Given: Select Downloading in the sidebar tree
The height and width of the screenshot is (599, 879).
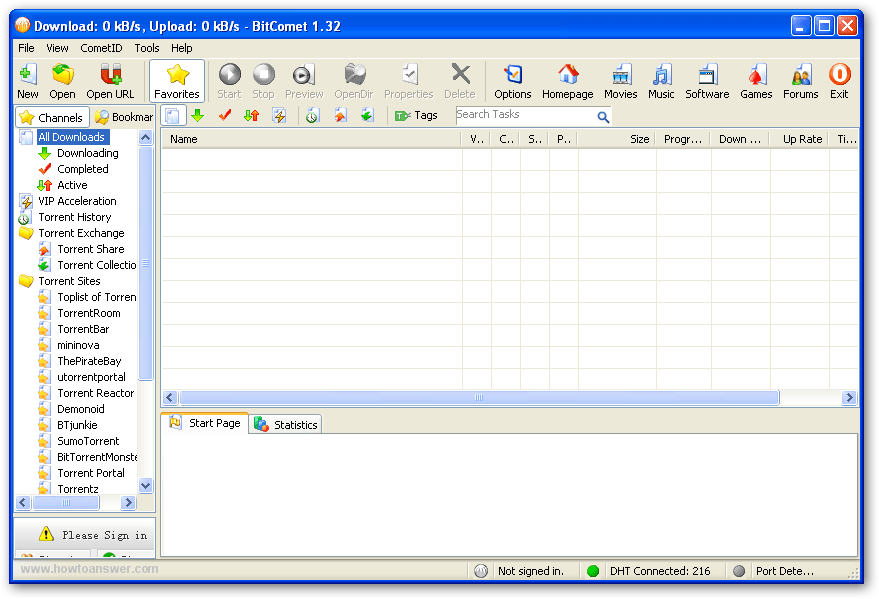Looking at the screenshot, I should 87,153.
